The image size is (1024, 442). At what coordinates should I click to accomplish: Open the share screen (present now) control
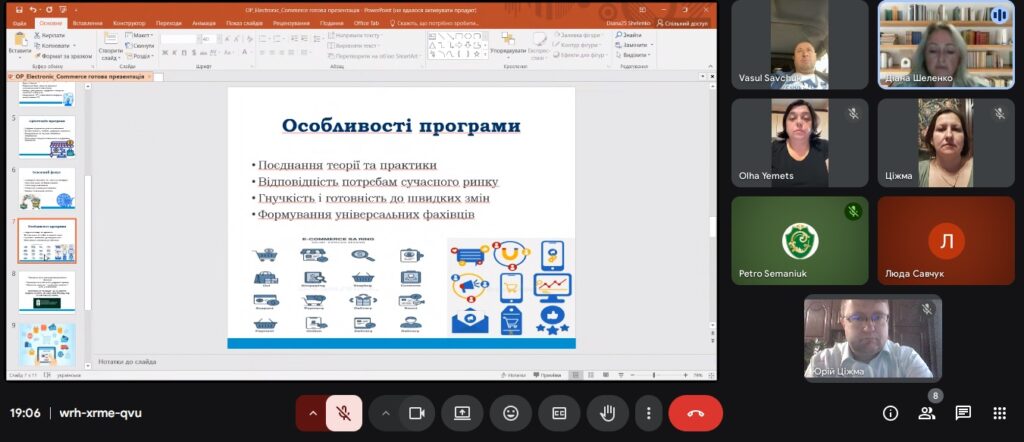(462, 413)
